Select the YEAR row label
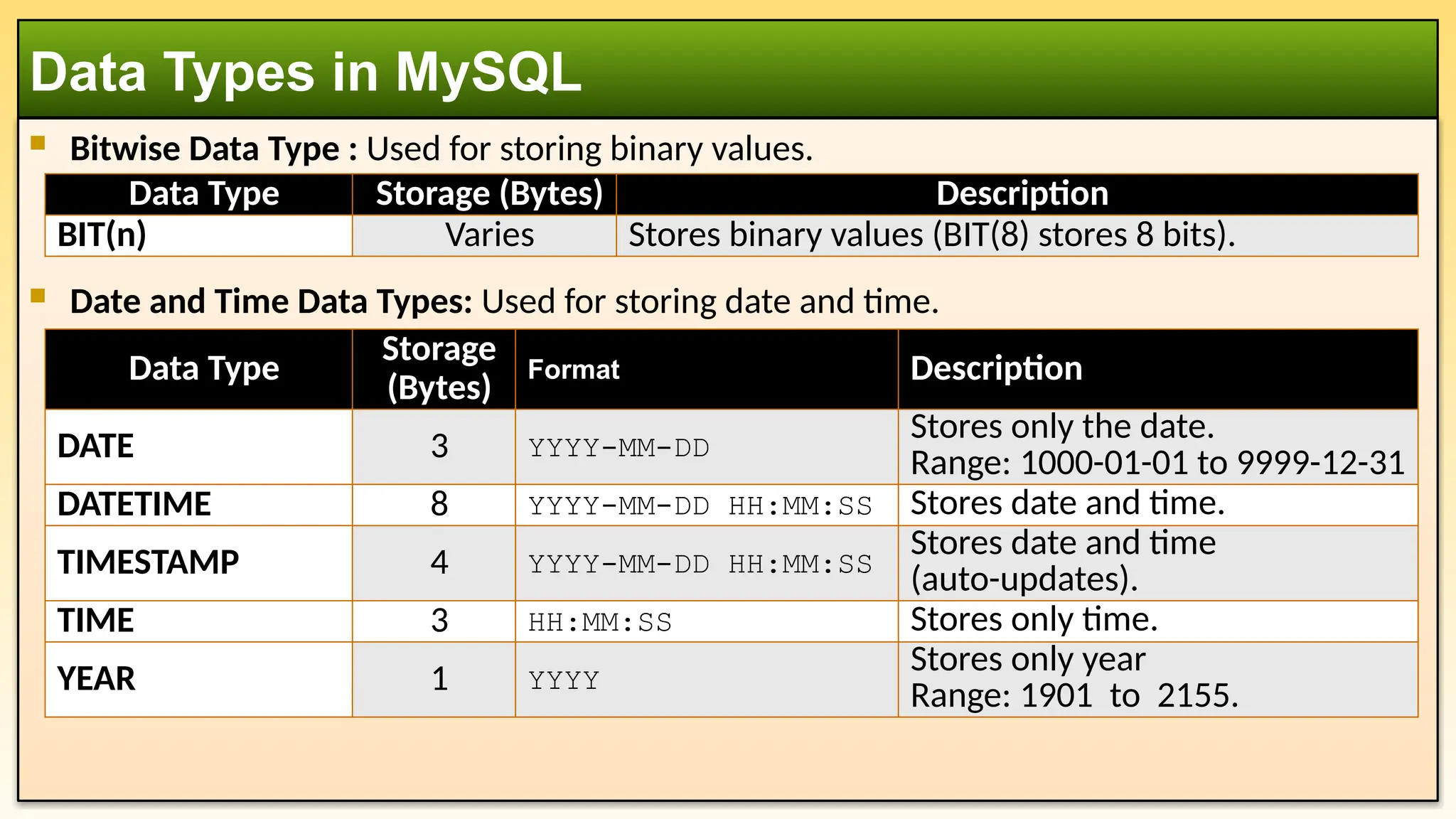This screenshot has height=819, width=1456. coord(96,679)
